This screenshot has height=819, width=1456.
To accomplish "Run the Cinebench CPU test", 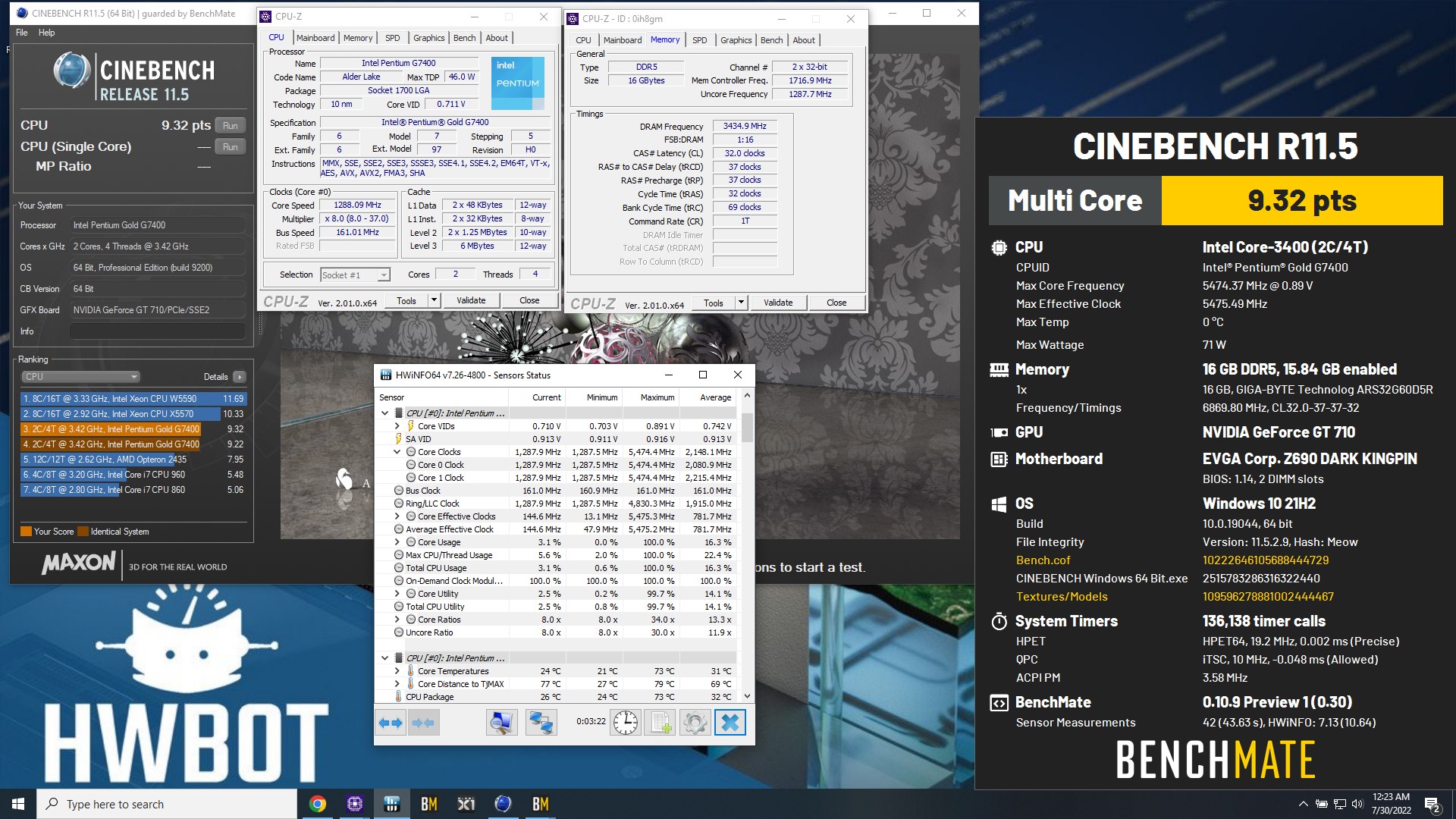I will 231,126.
